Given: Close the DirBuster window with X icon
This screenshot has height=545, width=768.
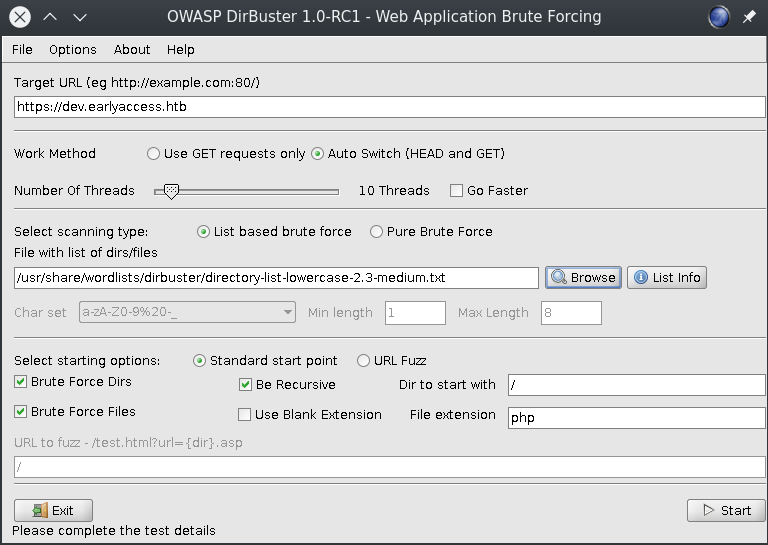Looking at the screenshot, I should 19,17.
